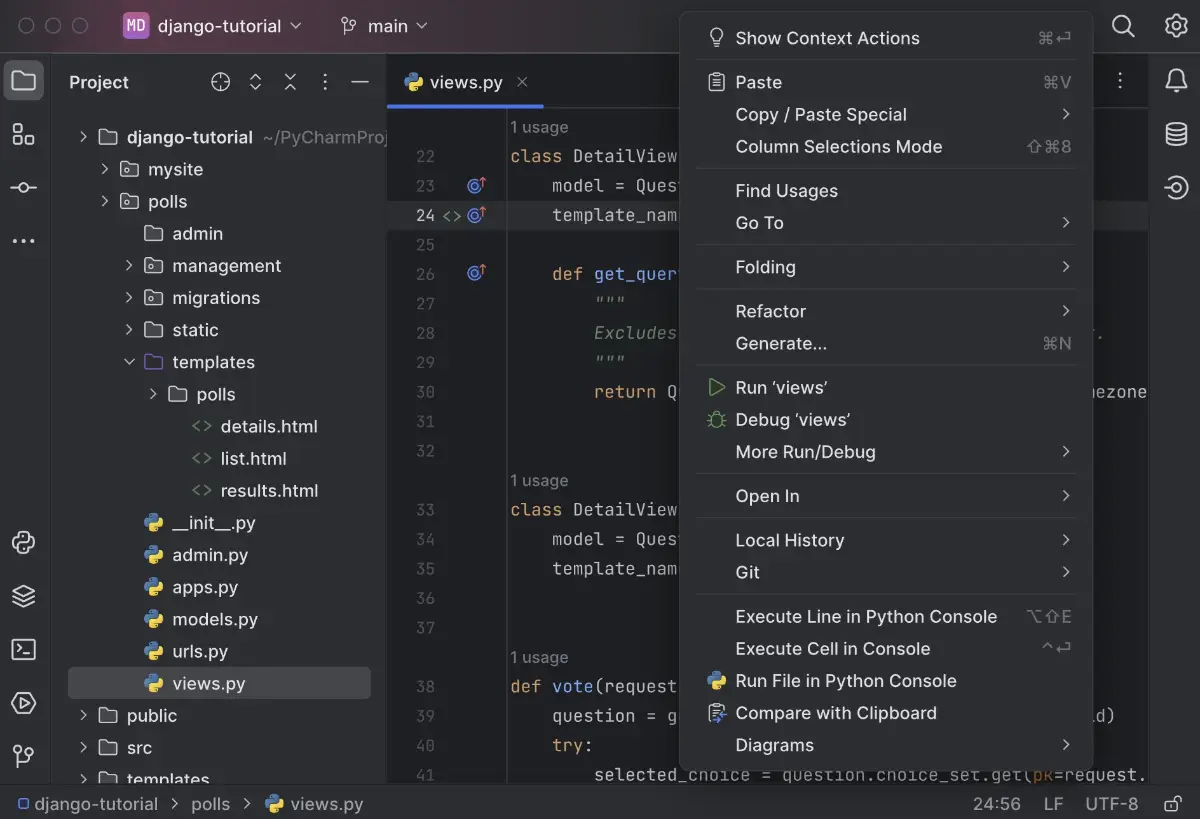Click django-tutorial breadcrumb in status bar
The height and width of the screenshot is (819, 1200).
pos(86,804)
